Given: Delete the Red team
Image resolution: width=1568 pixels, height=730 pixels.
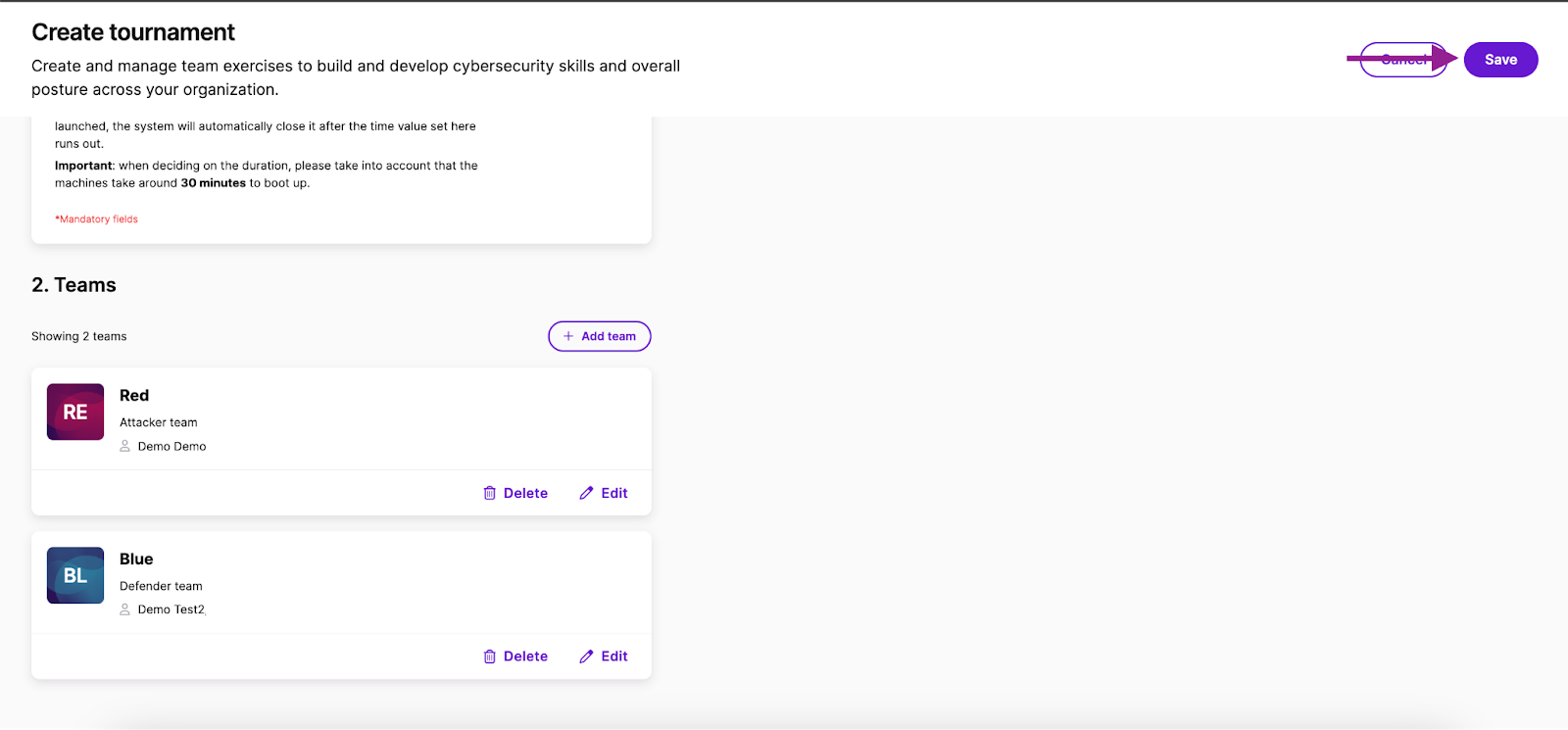Looking at the screenshot, I should (x=515, y=493).
